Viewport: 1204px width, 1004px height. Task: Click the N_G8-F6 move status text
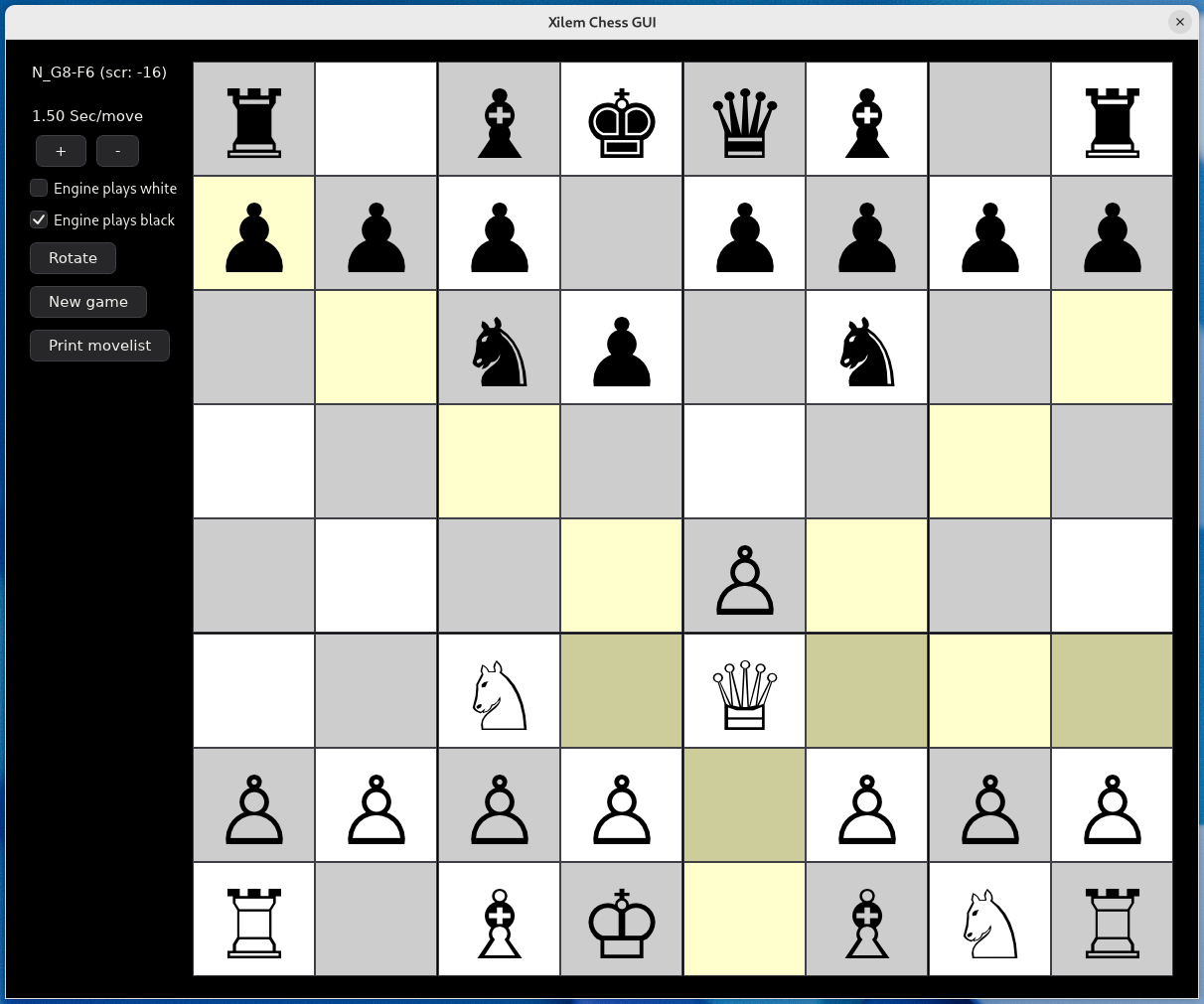point(99,72)
